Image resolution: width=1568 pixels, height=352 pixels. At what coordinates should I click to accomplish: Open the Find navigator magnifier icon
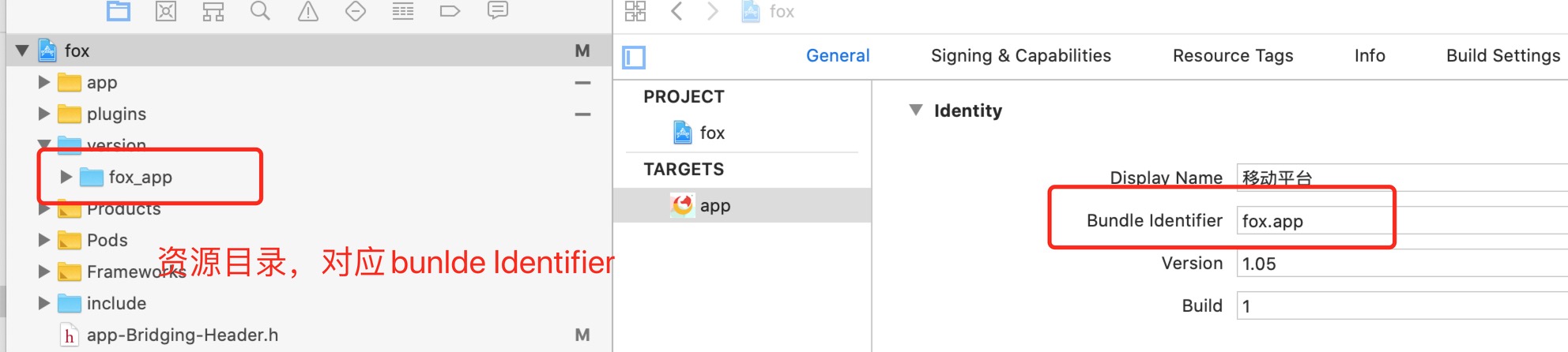click(260, 11)
